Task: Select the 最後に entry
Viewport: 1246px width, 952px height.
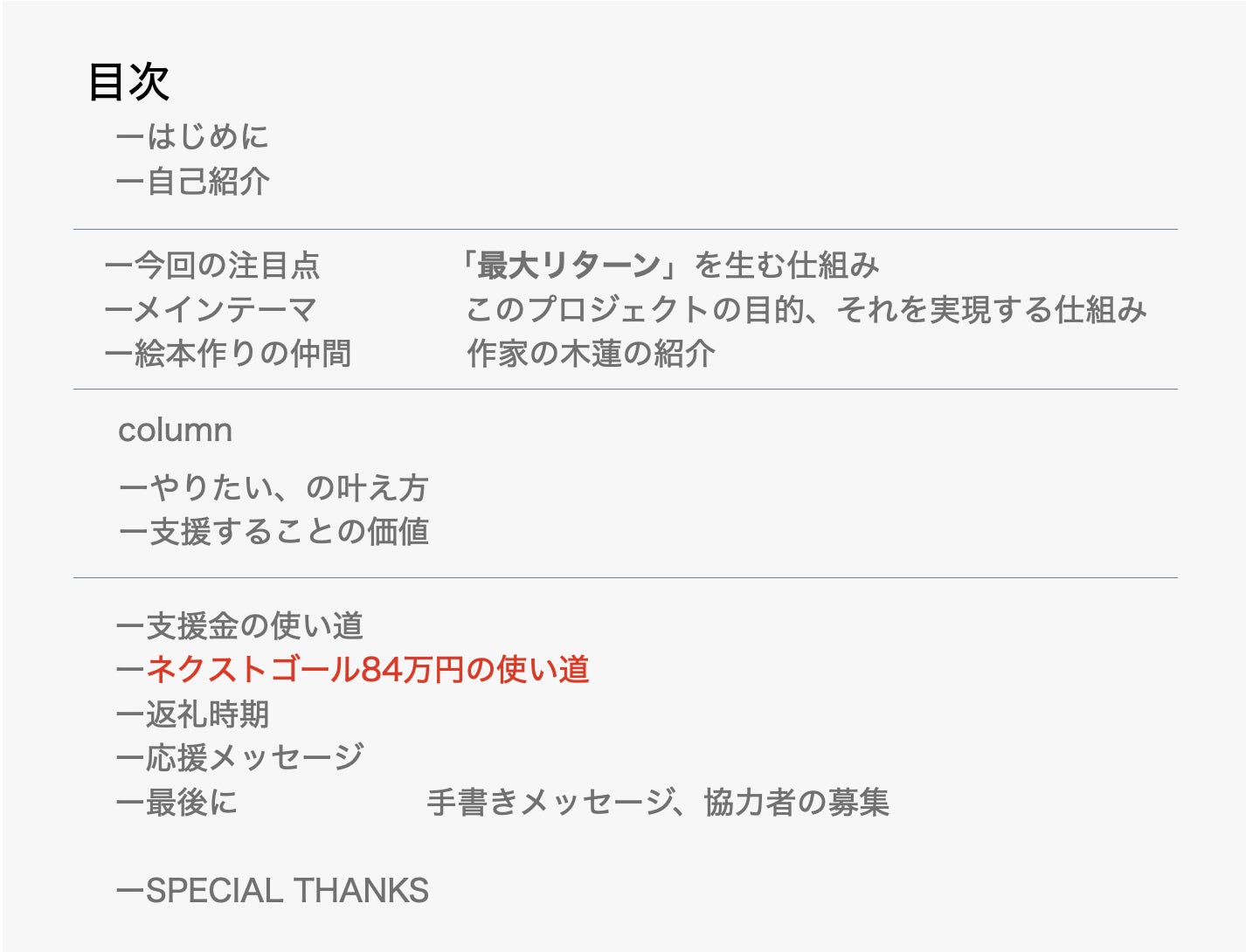Action: pyautogui.click(x=177, y=803)
